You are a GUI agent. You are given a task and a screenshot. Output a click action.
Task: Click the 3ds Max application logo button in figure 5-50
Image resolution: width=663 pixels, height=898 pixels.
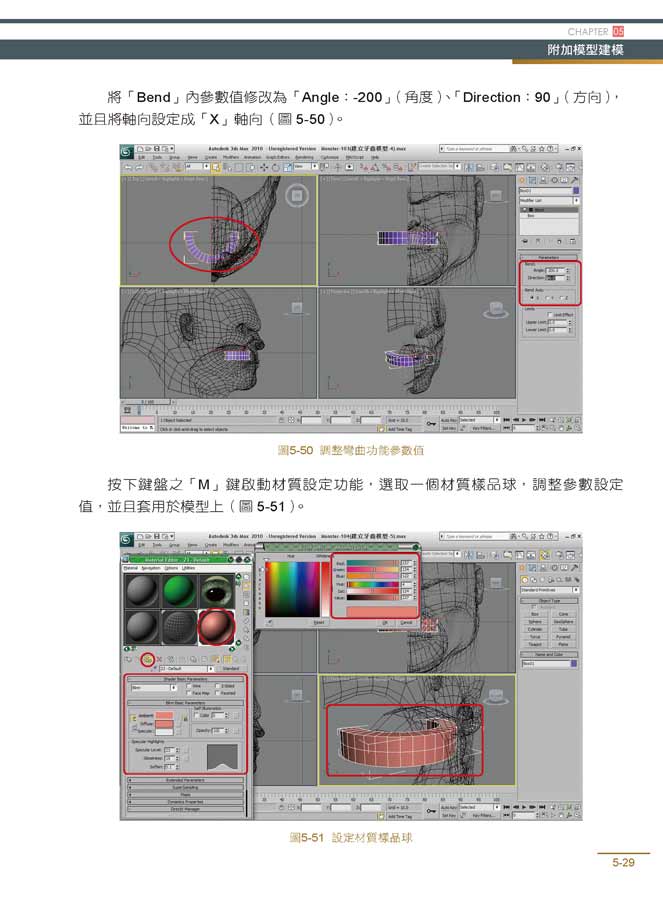click(x=127, y=152)
